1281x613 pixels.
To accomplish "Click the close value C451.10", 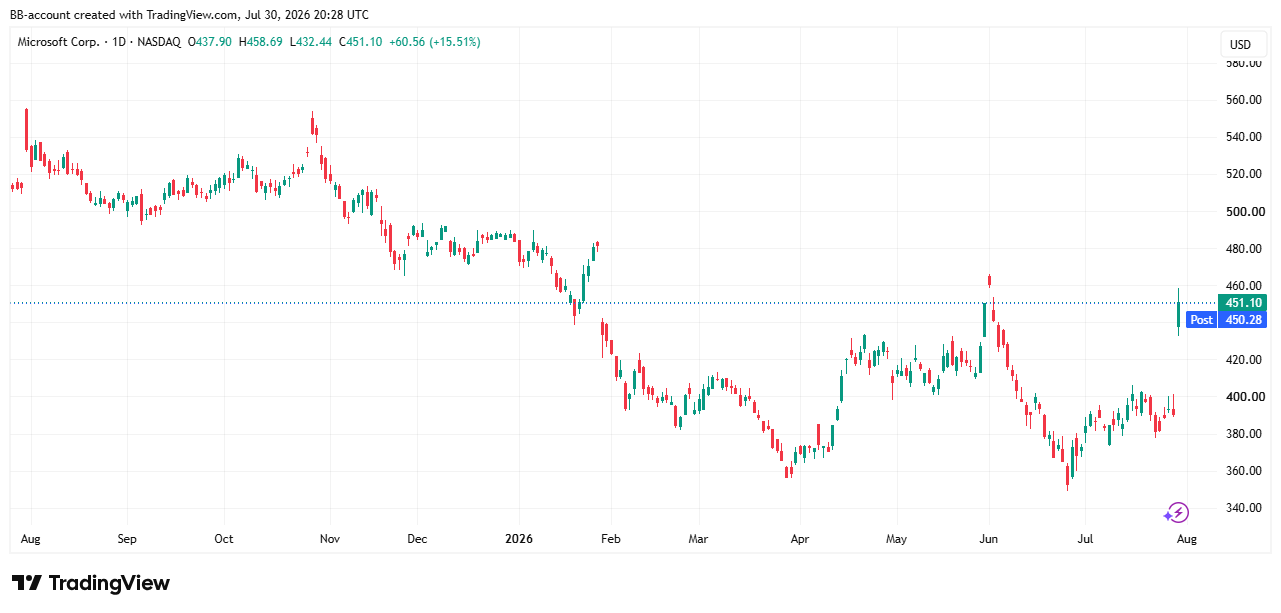I will click(361, 42).
